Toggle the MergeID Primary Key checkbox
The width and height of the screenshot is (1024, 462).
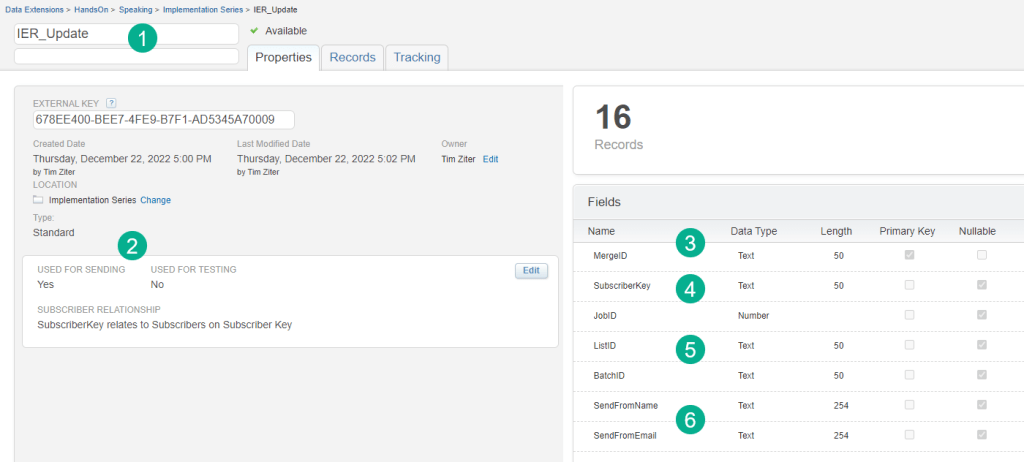pyautogui.click(x=908, y=255)
